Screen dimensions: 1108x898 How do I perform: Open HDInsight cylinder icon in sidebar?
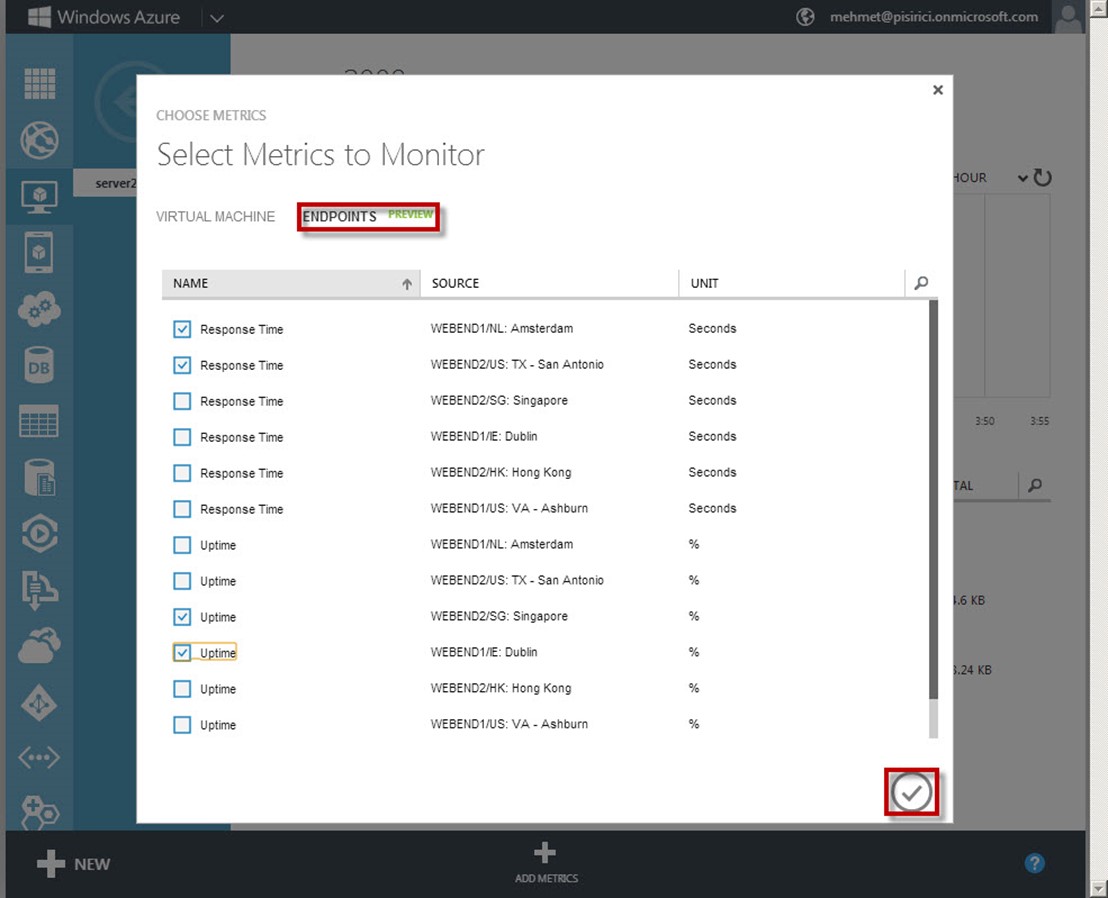[40, 478]
